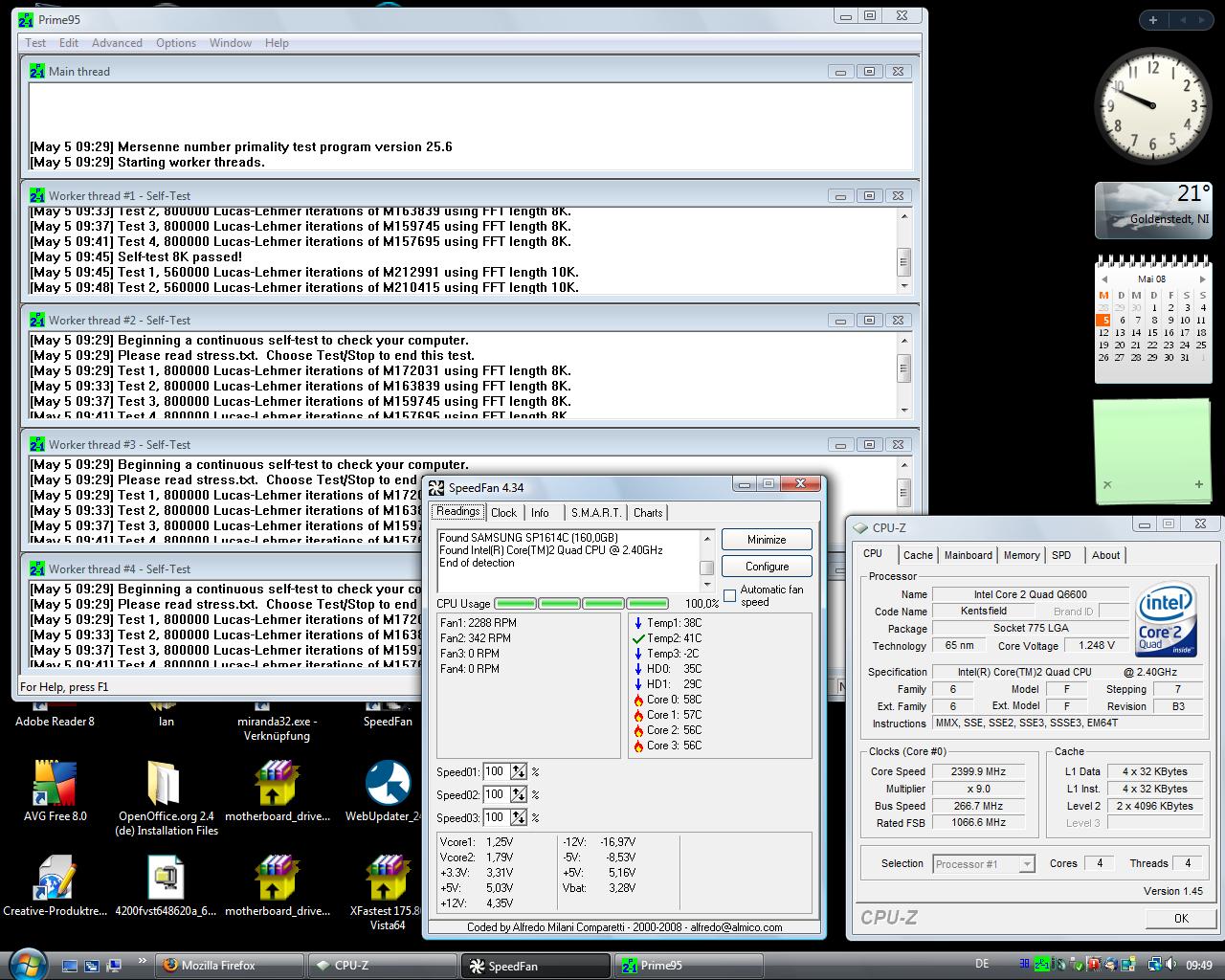
Task: Click the SpeedFan 4.34 fan icon in title bar
Action: pos(436,488)
